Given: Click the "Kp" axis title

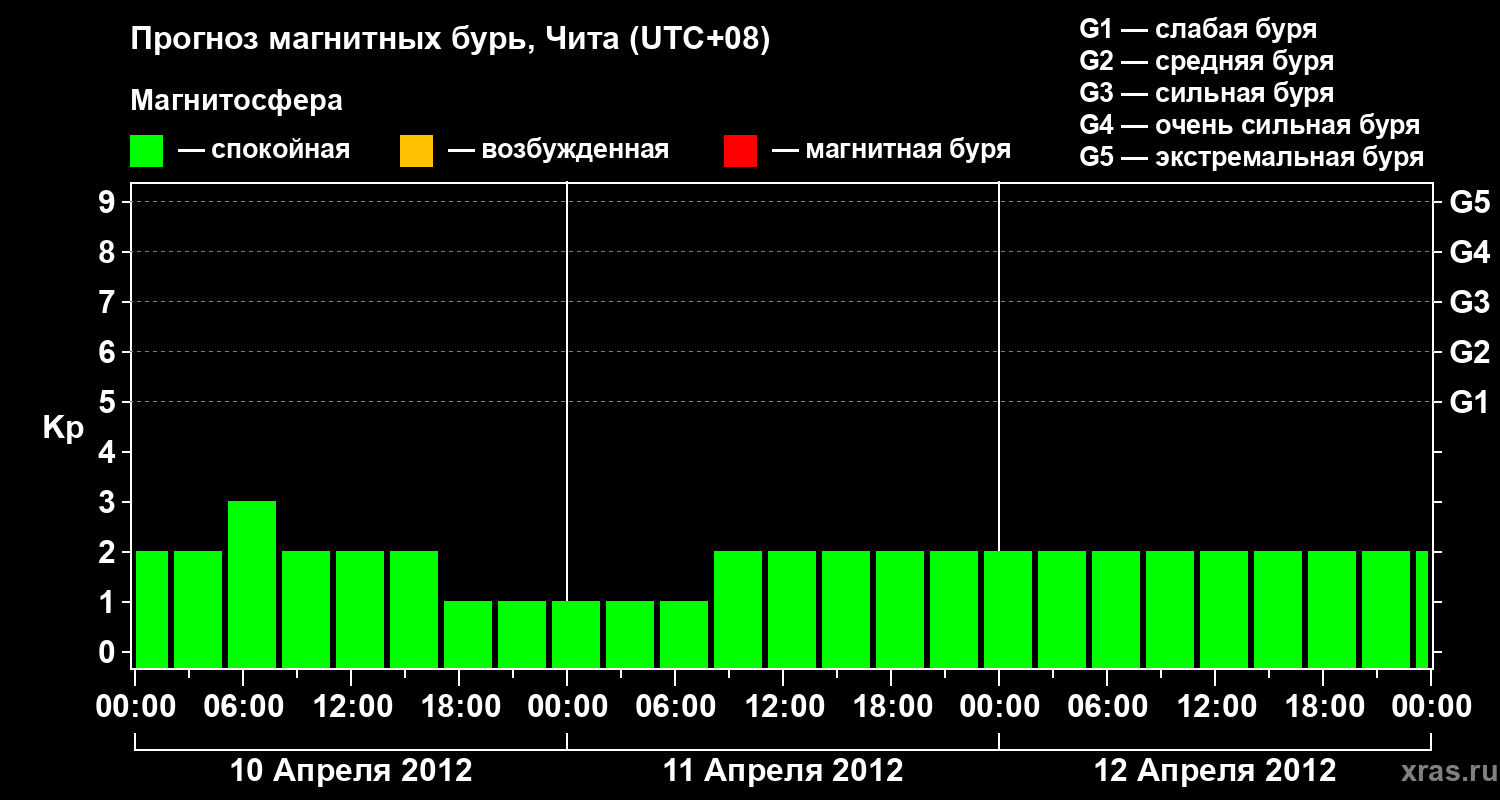Looking at the screenshot, I should coord(63,428).
